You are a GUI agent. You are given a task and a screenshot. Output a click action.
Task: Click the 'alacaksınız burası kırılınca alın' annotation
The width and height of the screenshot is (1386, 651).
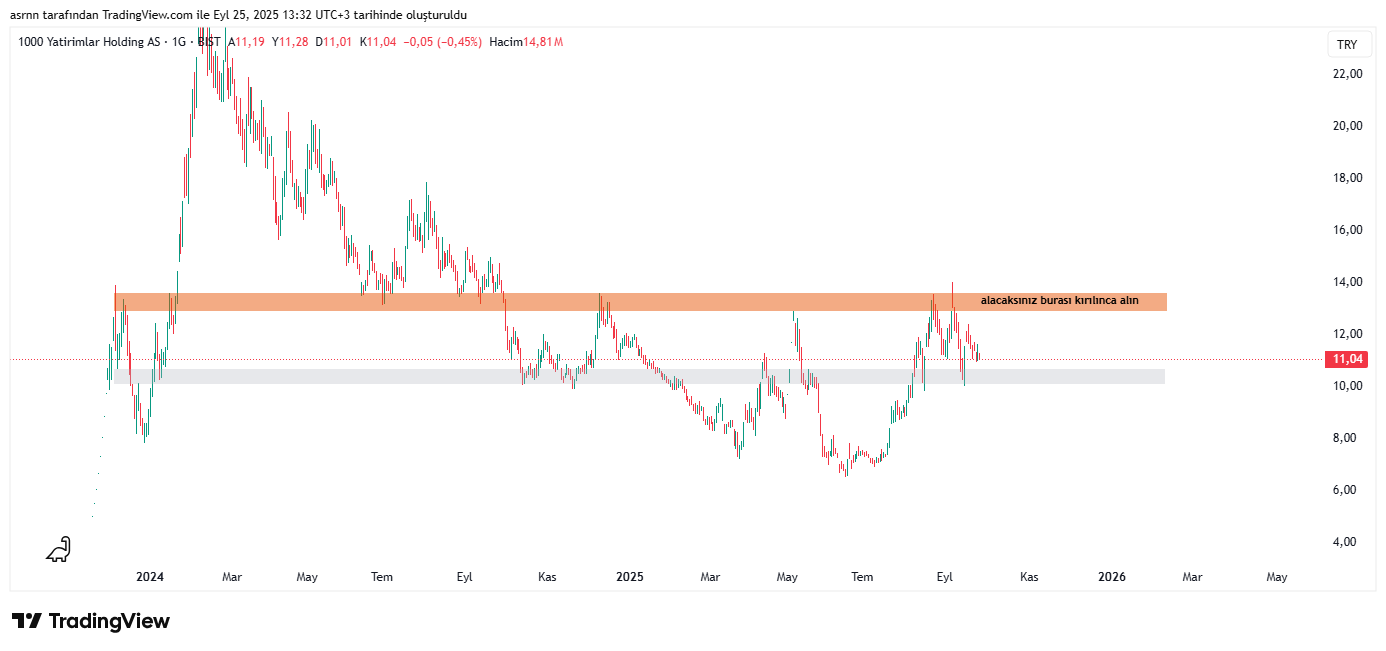coord(1059,300)
